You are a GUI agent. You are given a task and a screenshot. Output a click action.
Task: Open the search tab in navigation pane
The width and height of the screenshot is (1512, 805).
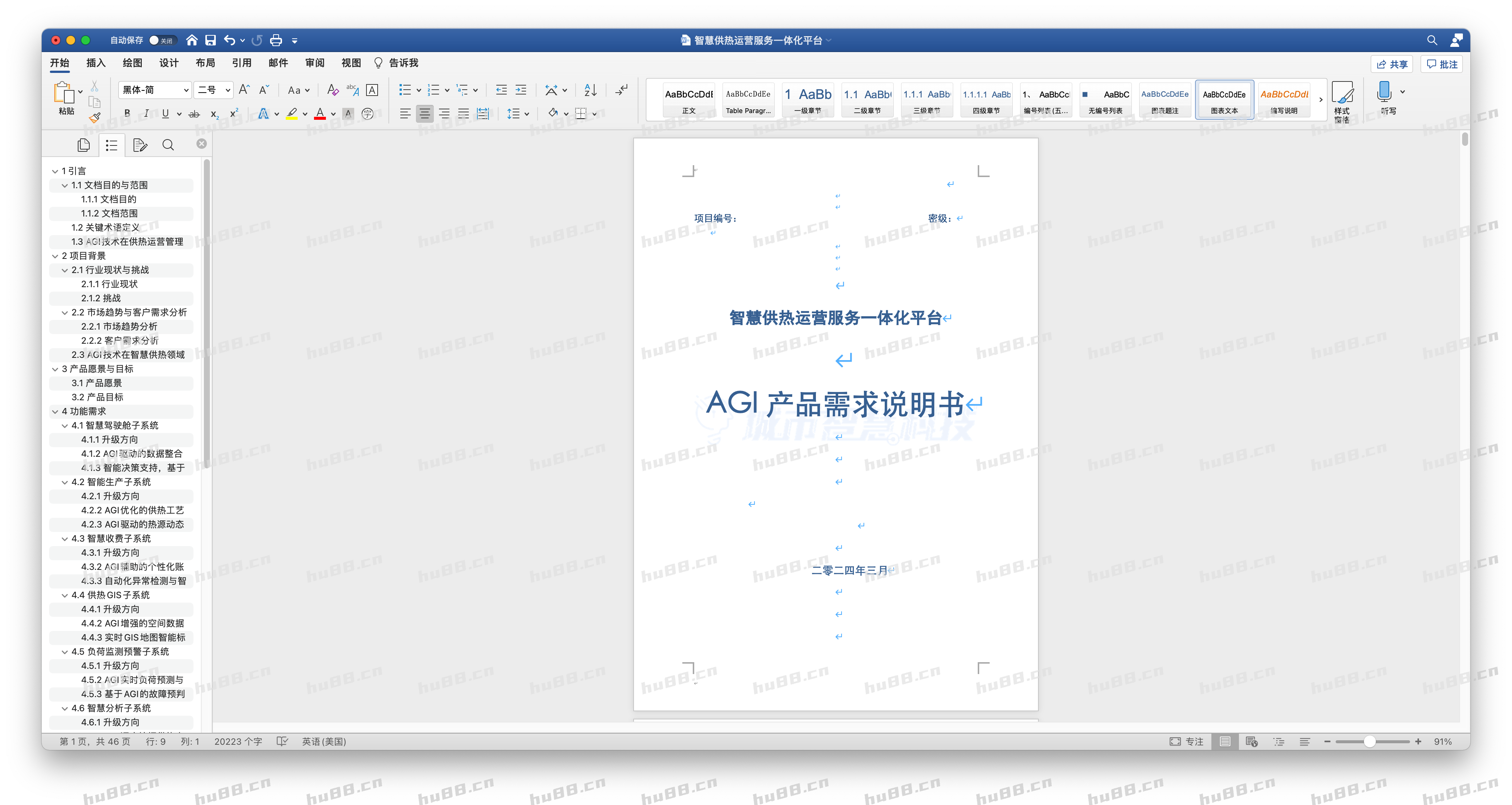[168, 145]
